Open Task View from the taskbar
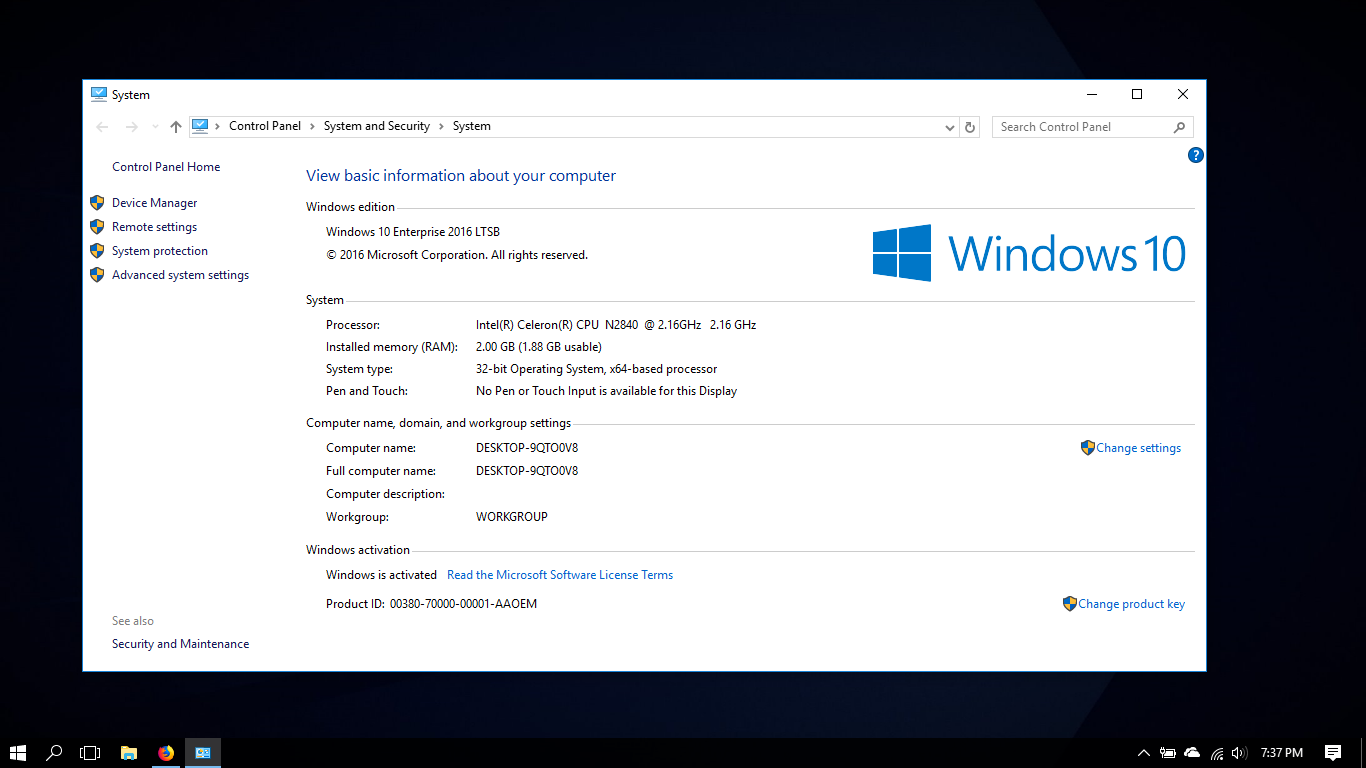1366x768 pixels. click(x=91, y=753)
